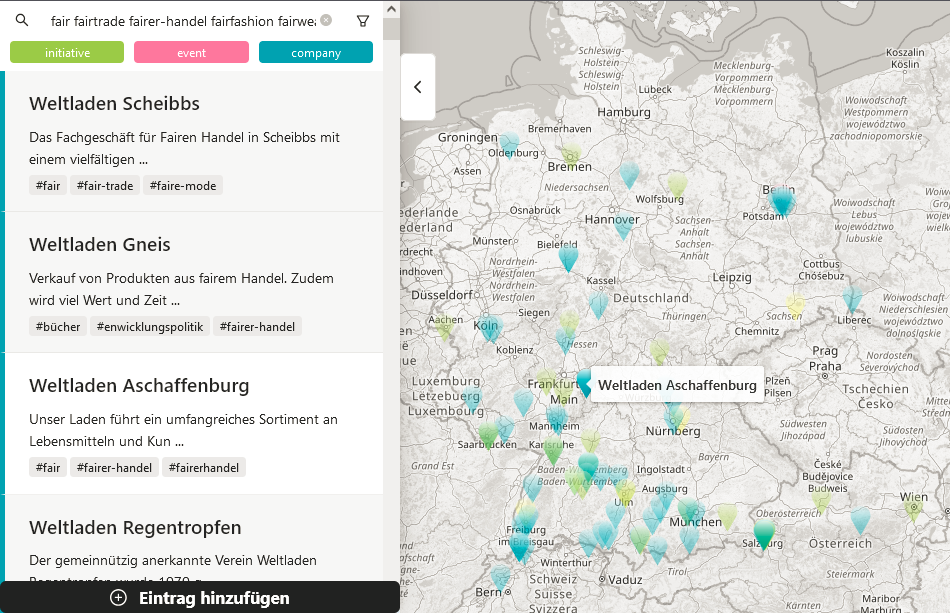This screenshot has width=950, height=613.
Task: Click the Eintrag hinzufügen button
Action: [200, 597]
